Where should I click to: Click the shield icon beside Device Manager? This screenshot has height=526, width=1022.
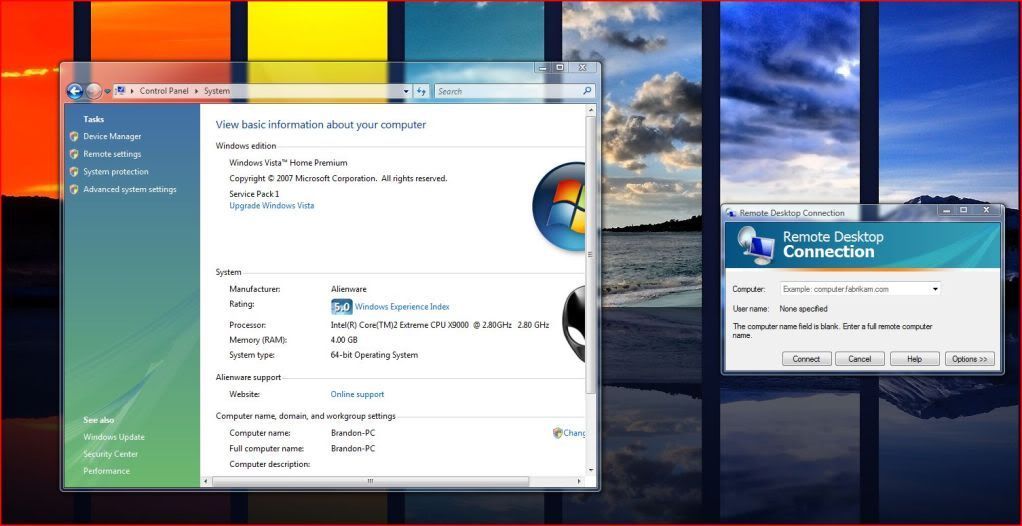coord(74,136)
